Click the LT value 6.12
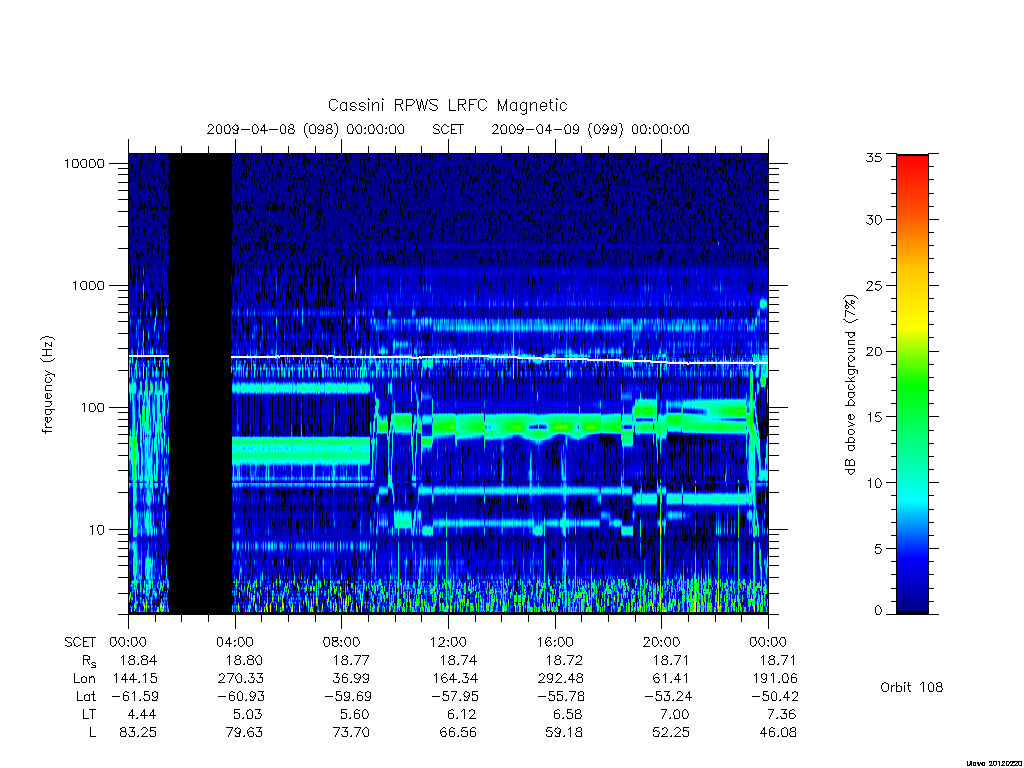1024x768 pixels. (462, 714)
